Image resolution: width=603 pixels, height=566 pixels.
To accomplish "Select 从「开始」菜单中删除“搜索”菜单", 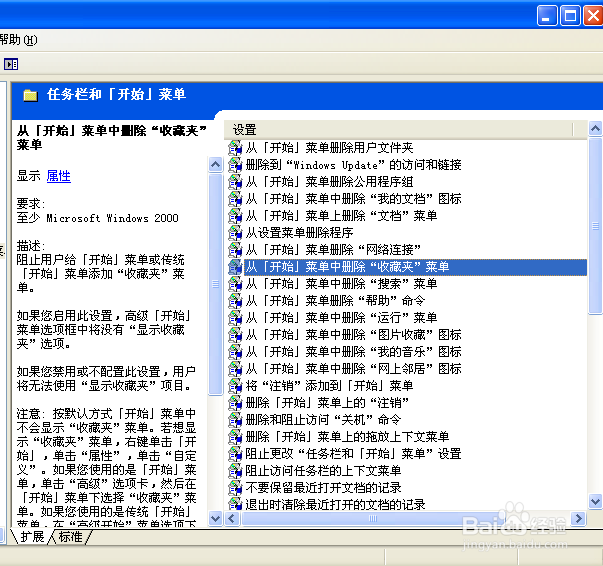I will pos(341,284).
